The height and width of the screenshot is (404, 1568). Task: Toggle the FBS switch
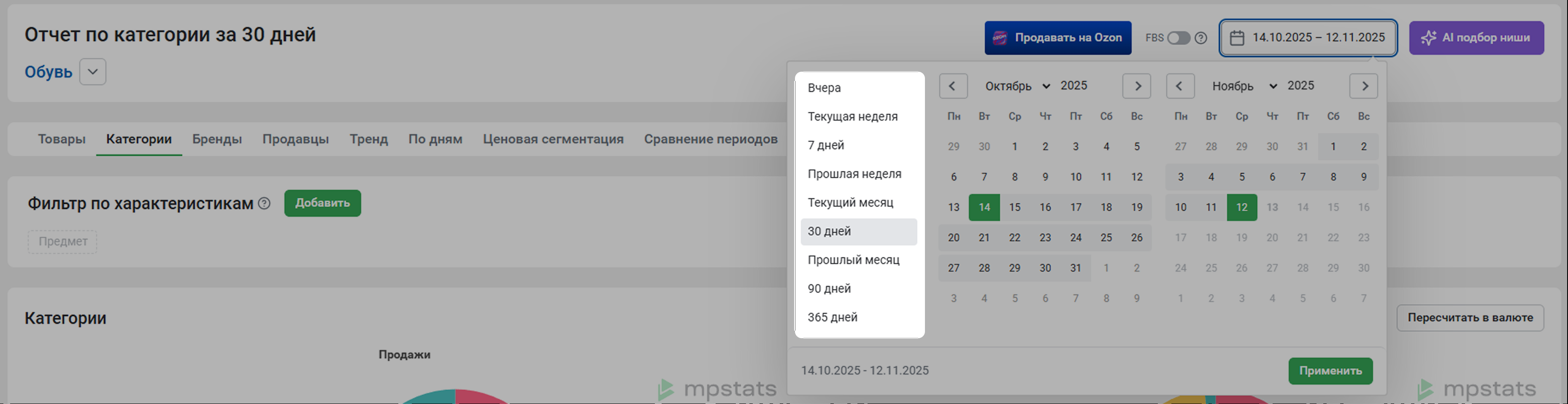[x=1179, y=38]
